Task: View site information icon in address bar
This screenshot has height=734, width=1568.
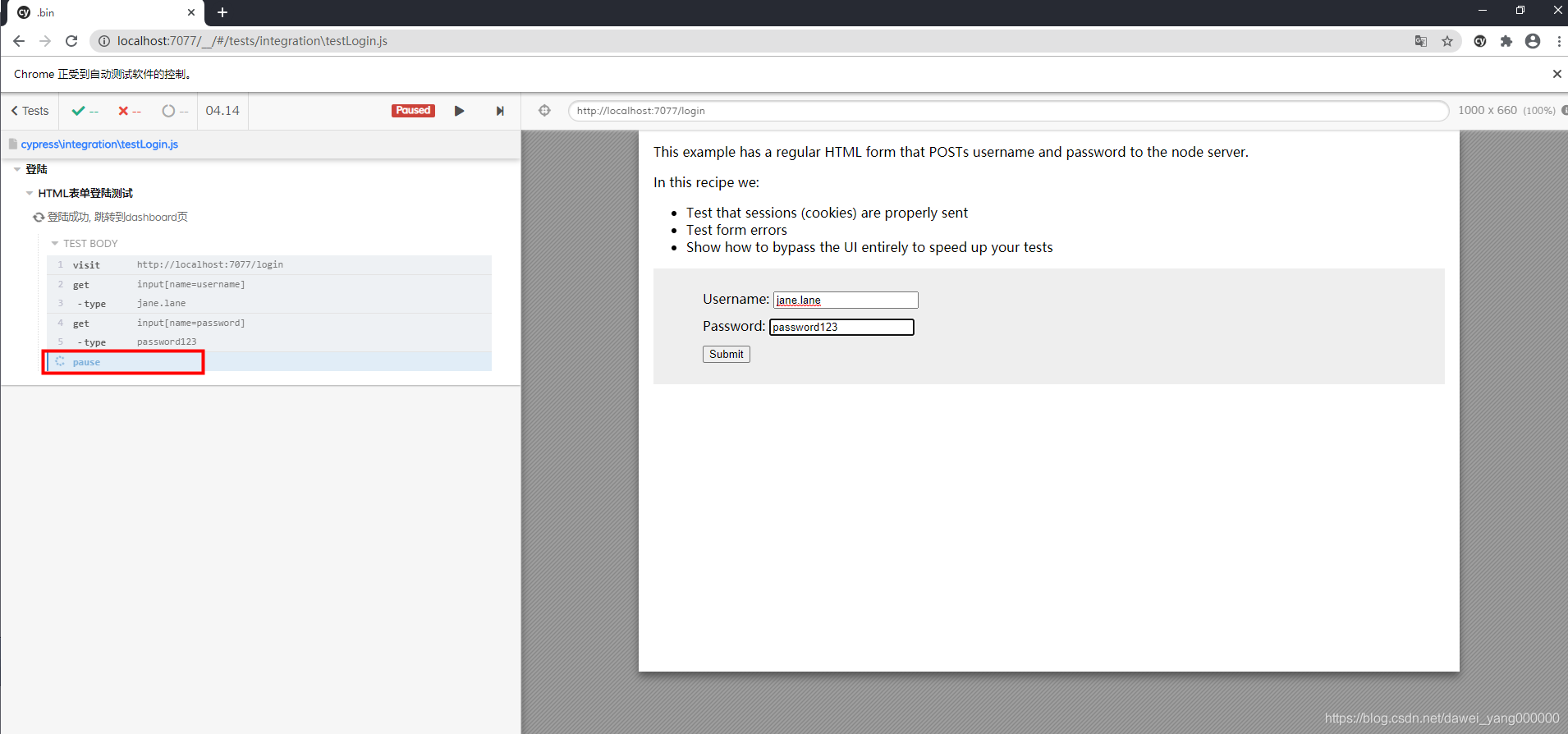Action: (x=104, y=41)
